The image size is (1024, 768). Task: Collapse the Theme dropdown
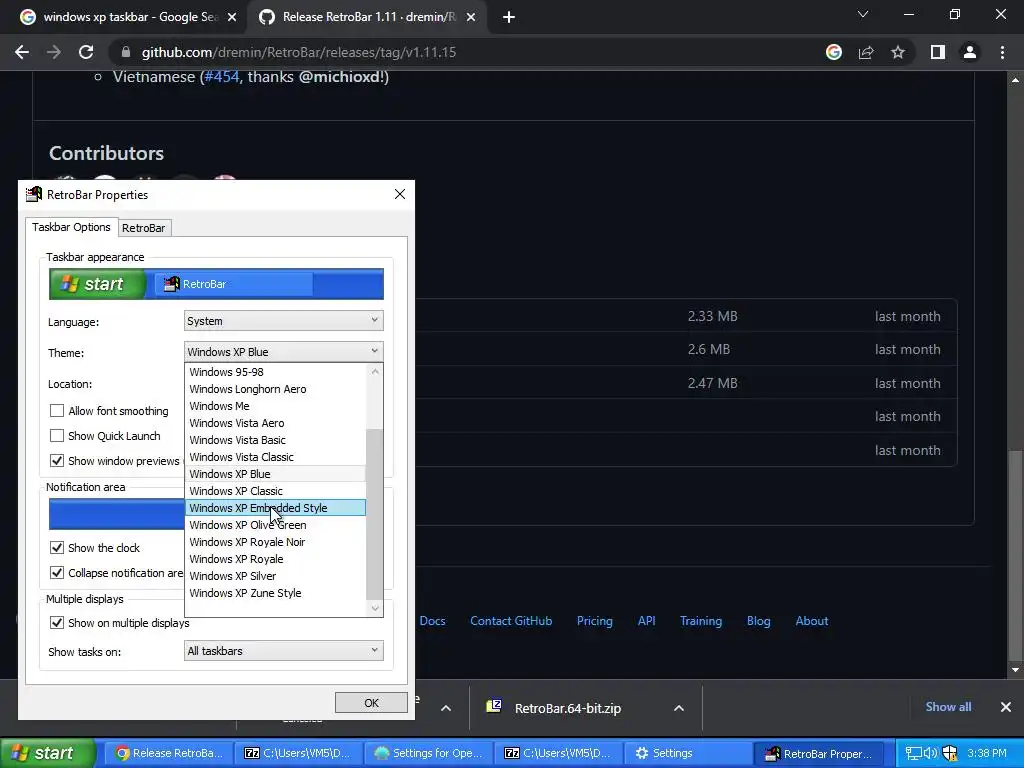[283, 351]
